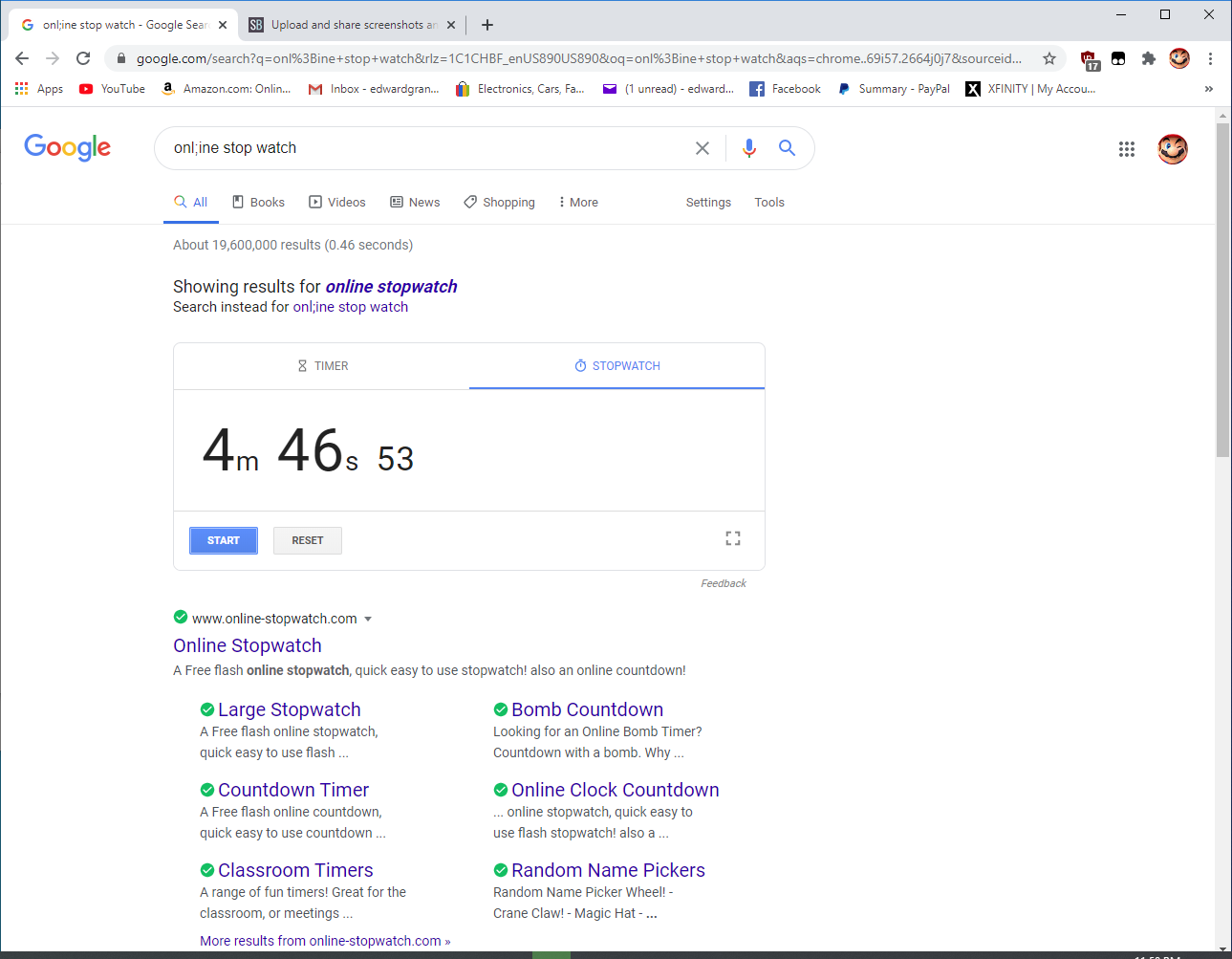
Task: Click the scrollbar down arrow
Action: [1222, 948]
